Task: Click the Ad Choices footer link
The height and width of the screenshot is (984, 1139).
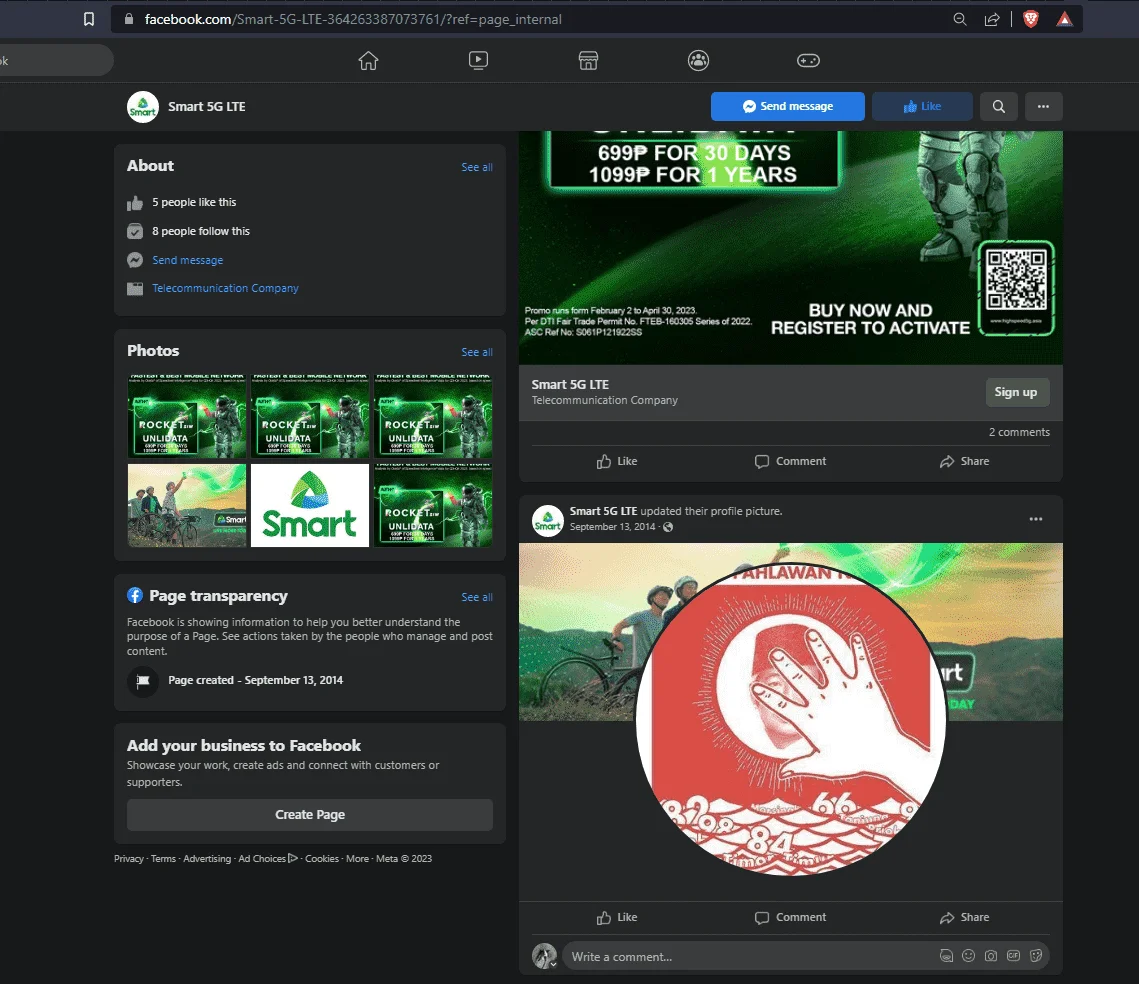Action: point(268,858)
